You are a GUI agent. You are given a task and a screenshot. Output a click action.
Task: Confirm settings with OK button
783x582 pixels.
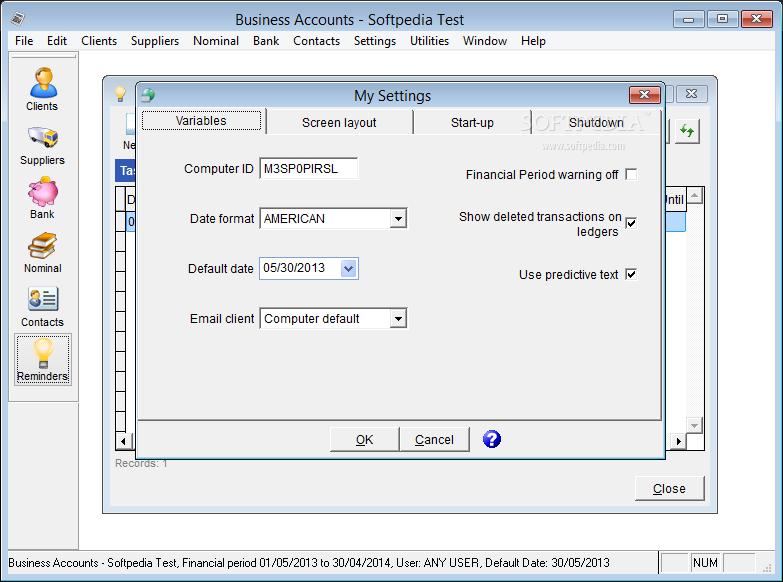(x=365, y=440)
